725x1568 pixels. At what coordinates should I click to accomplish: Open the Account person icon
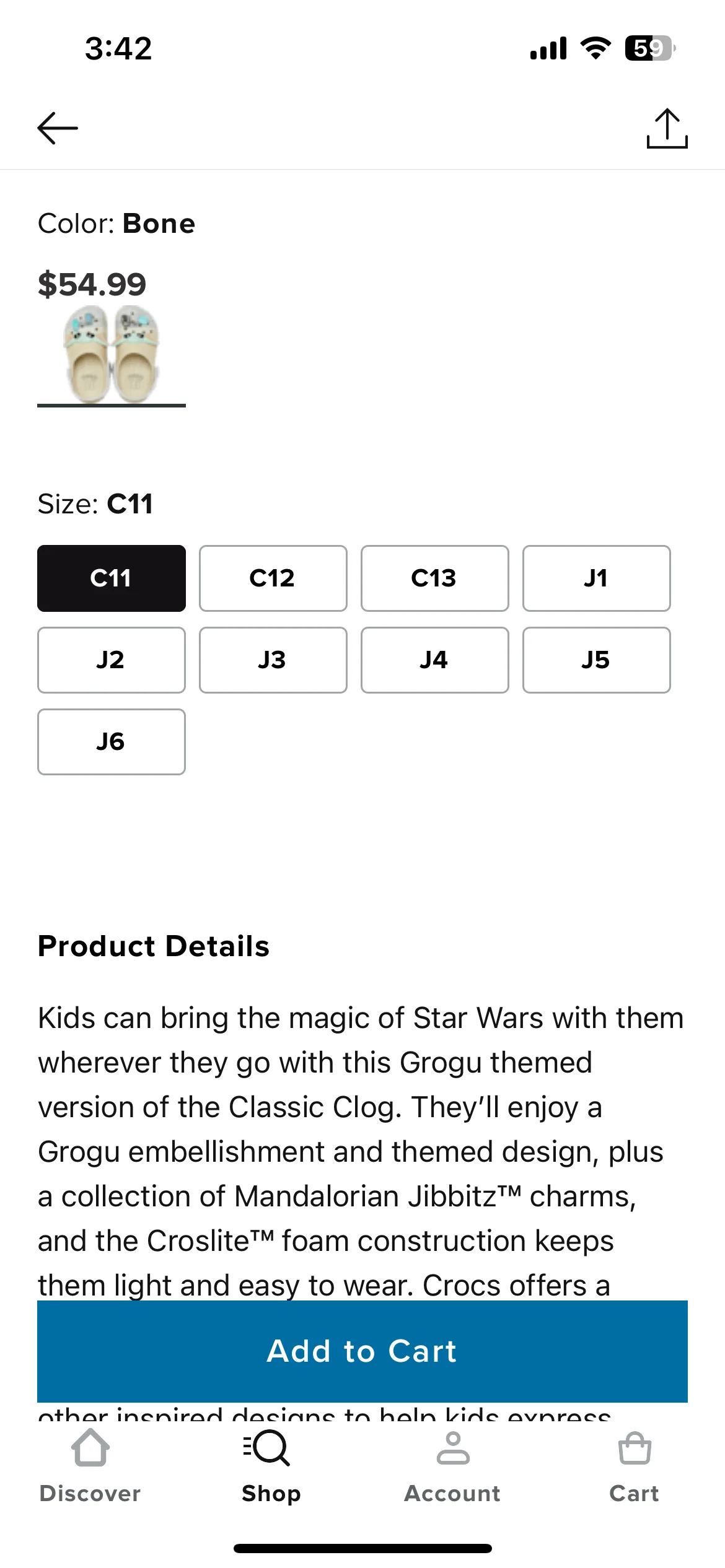click(x=453, y=1448)
